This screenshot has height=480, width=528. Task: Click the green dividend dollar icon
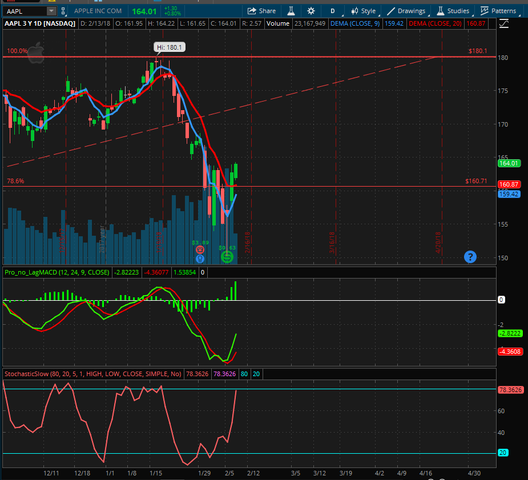coord(227,257)
